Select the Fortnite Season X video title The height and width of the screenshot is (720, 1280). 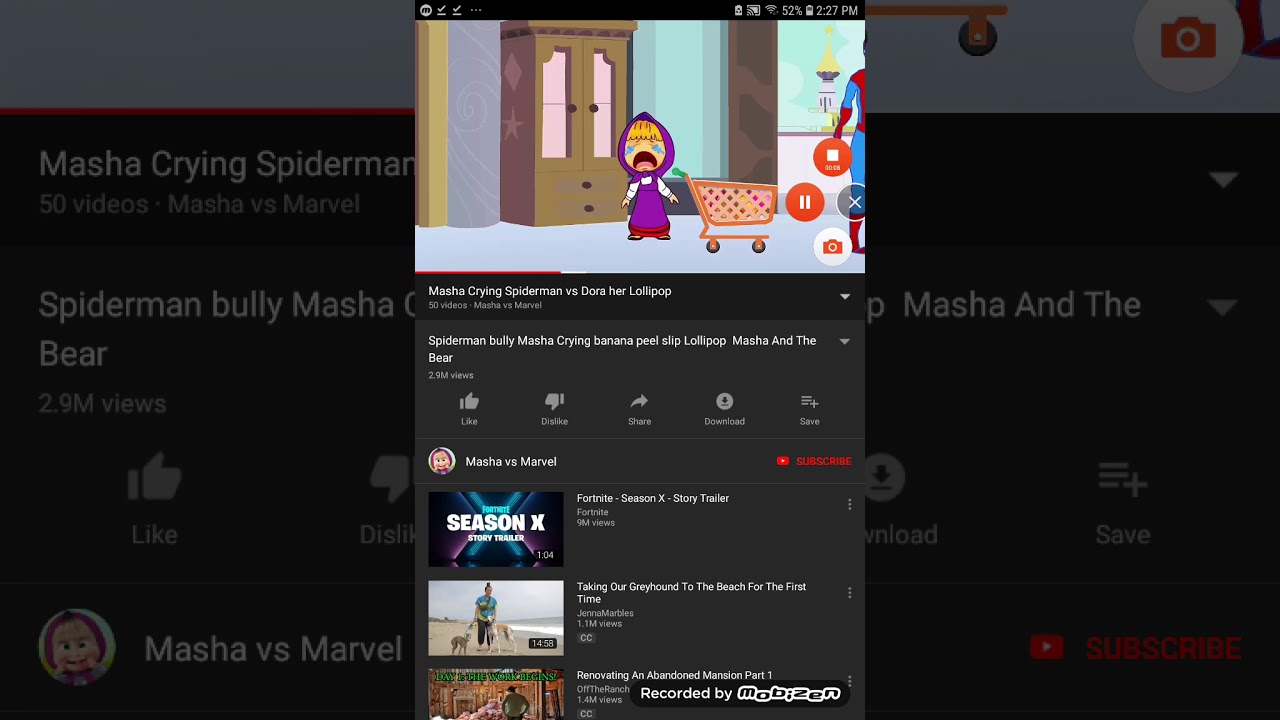(x=653, y=498)
